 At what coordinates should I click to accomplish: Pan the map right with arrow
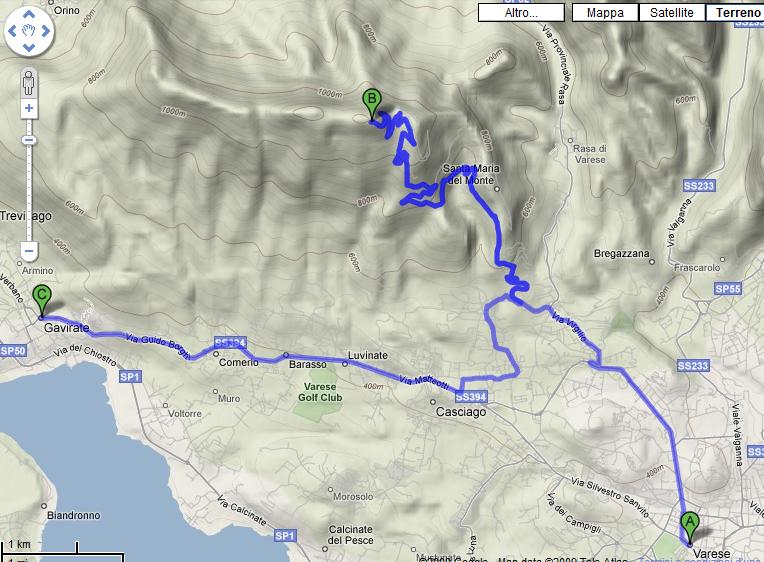click(46, 31)
